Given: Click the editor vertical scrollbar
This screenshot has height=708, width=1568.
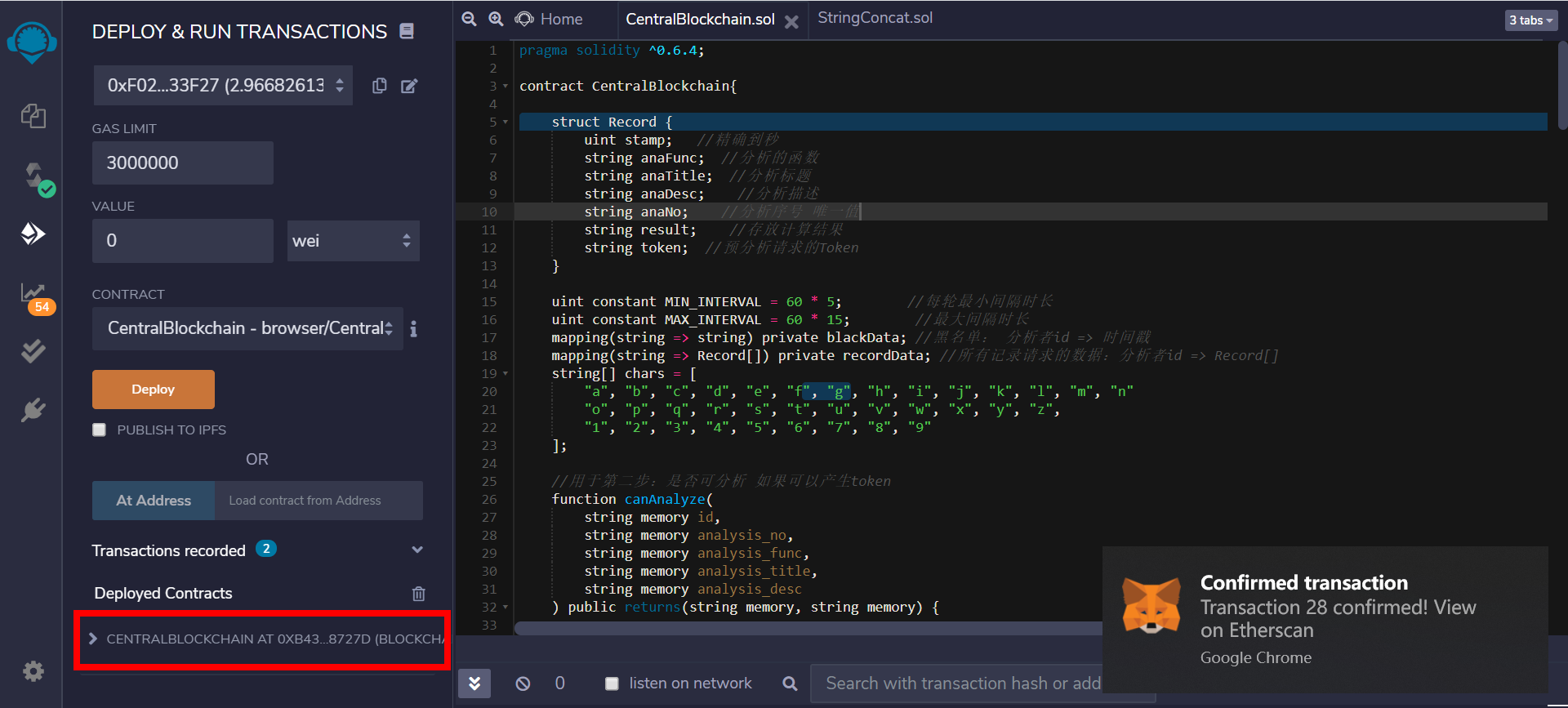Looking at the screenshot, I should [x=1562, y=86].
